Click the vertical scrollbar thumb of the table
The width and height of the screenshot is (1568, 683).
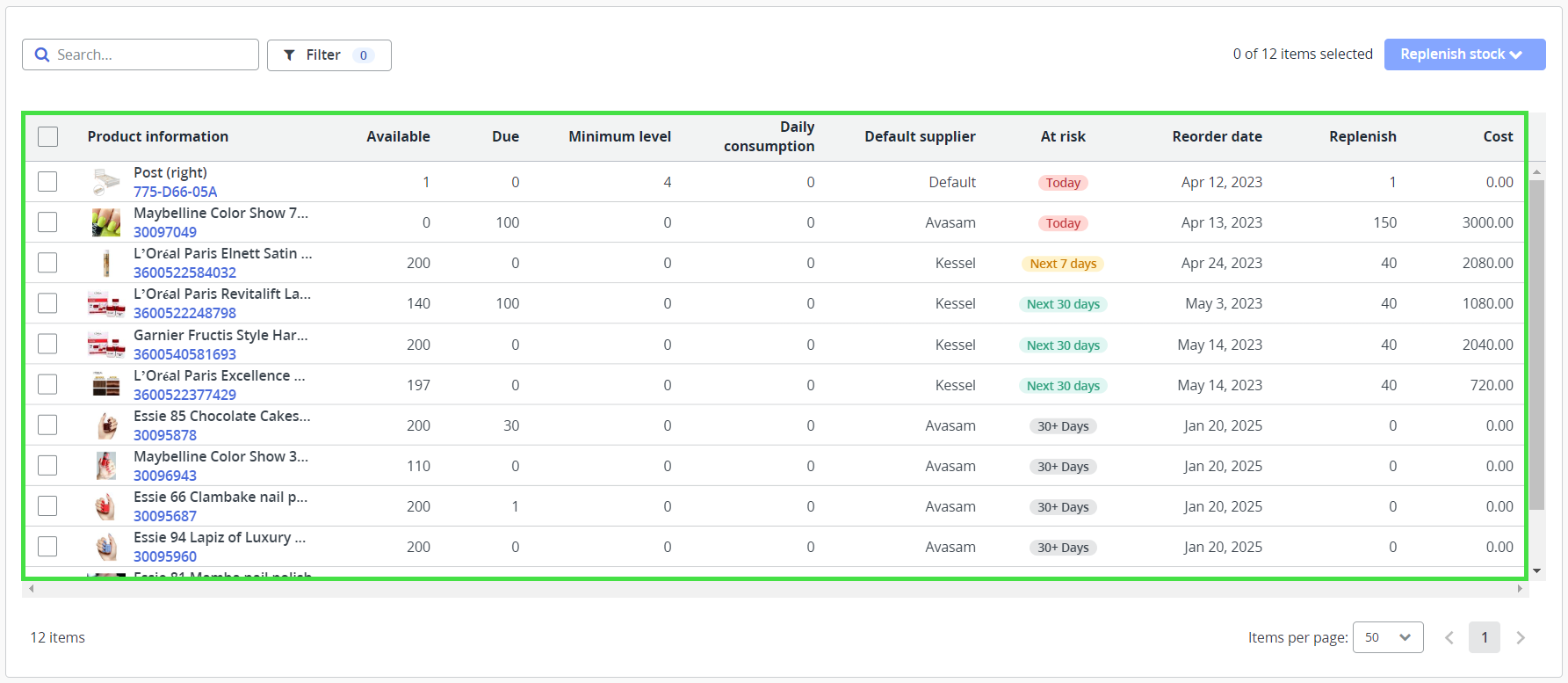click(x=1536, y=343)
